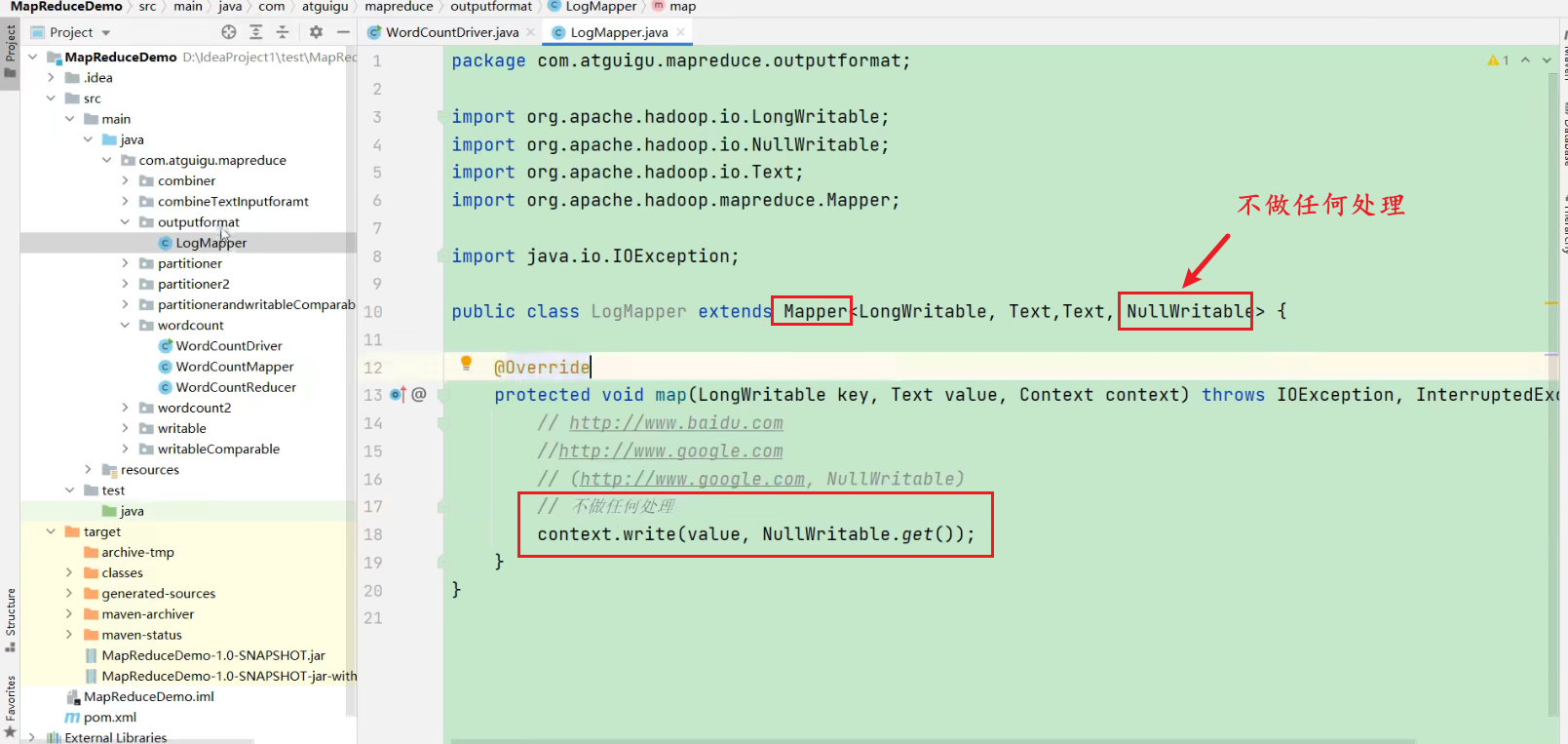The width and height of the screenshot is (1568, 744).
Task: Click the mapreduce breadcrumb
Action: point(399,7)
